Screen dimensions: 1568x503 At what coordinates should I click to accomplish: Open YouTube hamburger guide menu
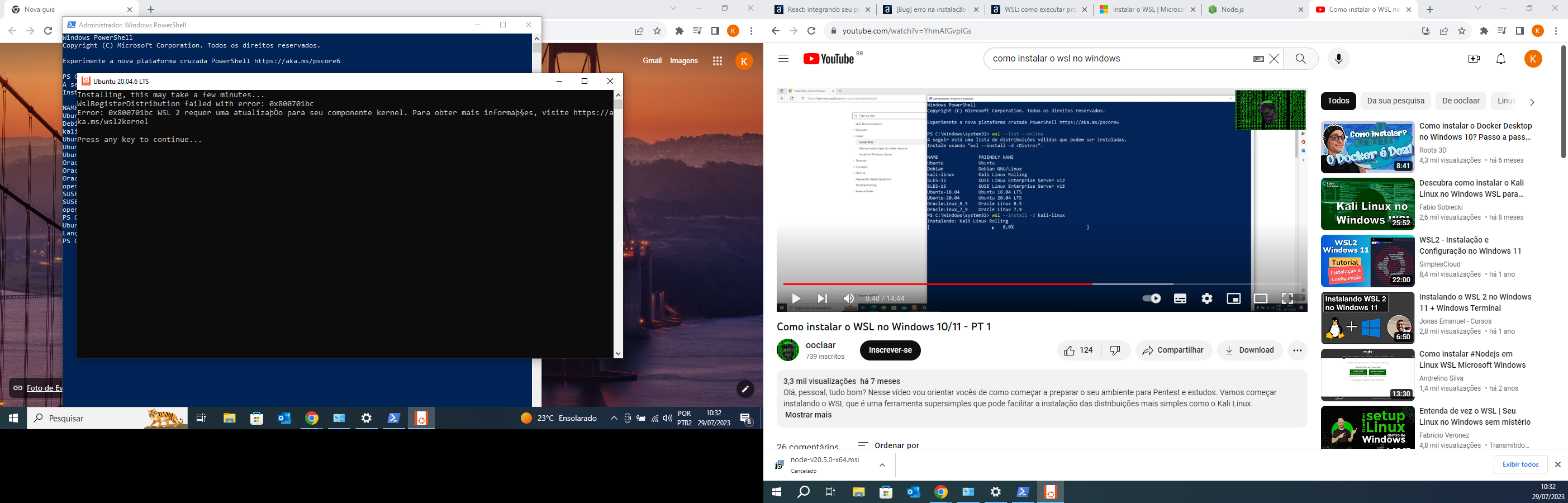tap(783, 59)
